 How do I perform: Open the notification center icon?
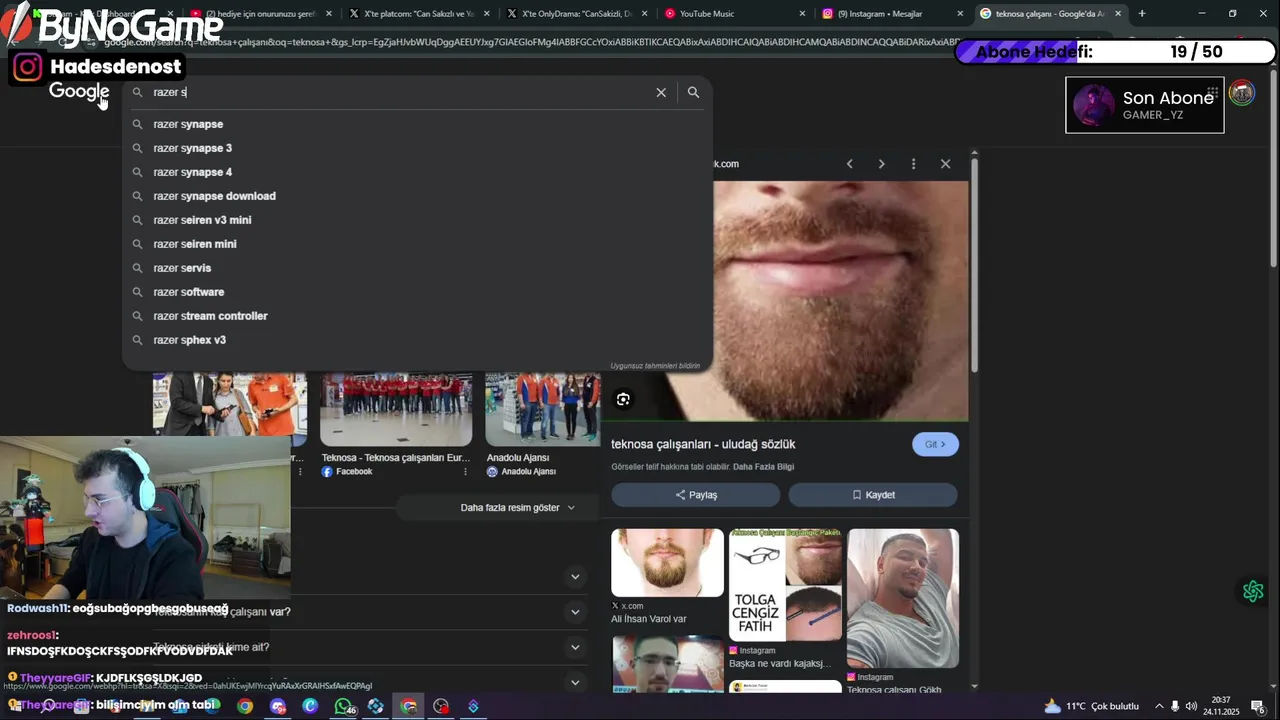coord(1258,706)
